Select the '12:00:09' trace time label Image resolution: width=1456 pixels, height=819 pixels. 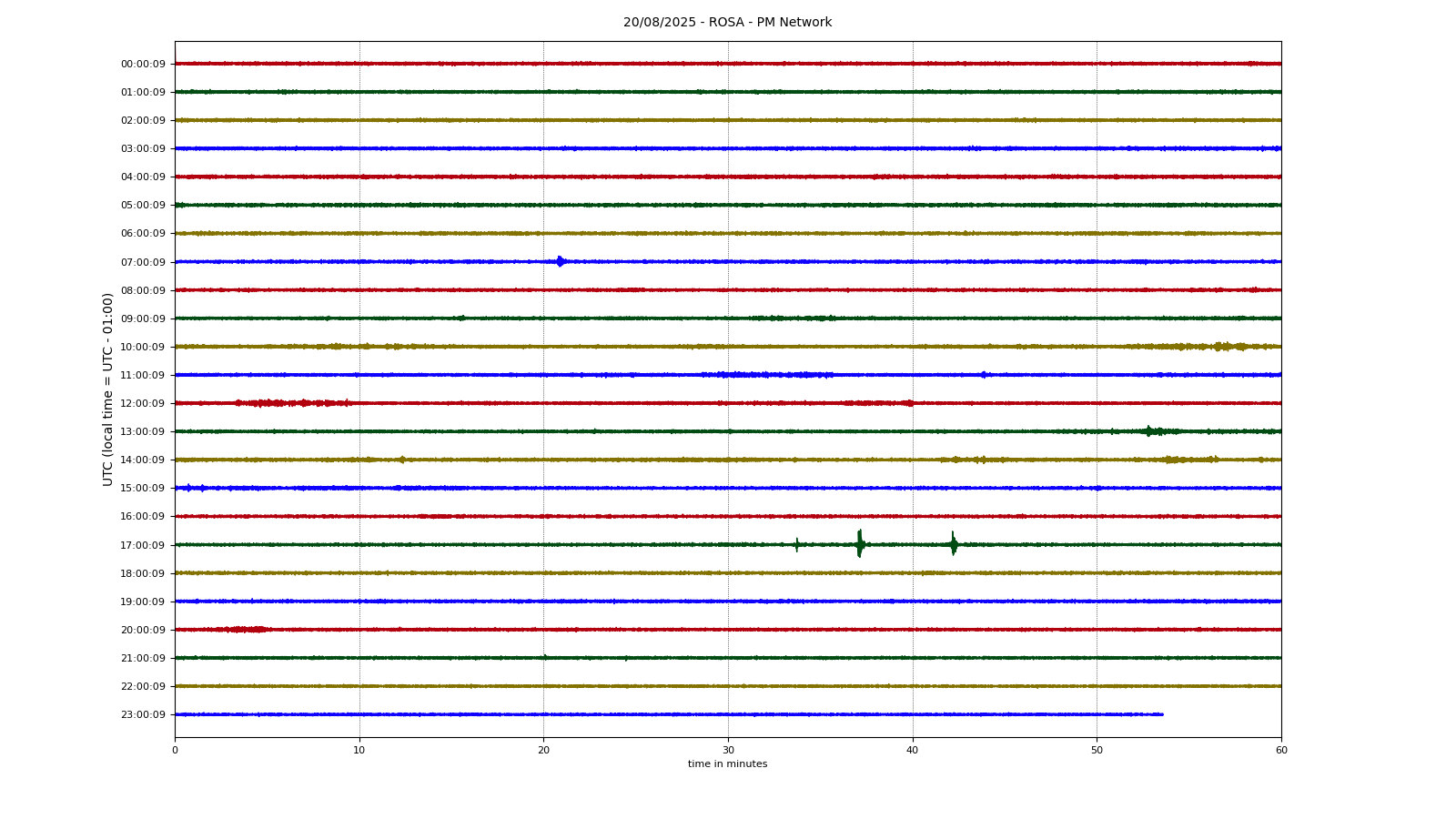click(143, 403)
